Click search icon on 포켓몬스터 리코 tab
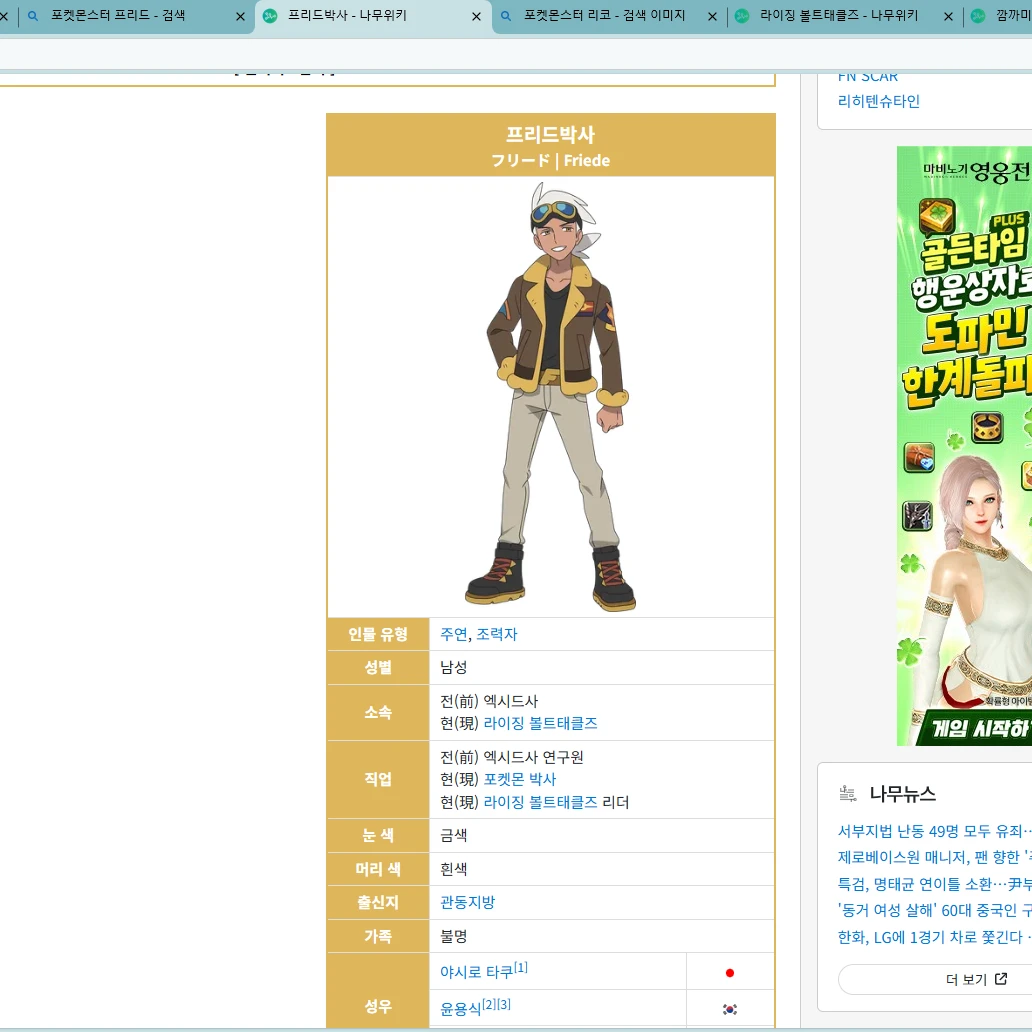This screenshot has height=1032, width=1032. pos(505,16)
